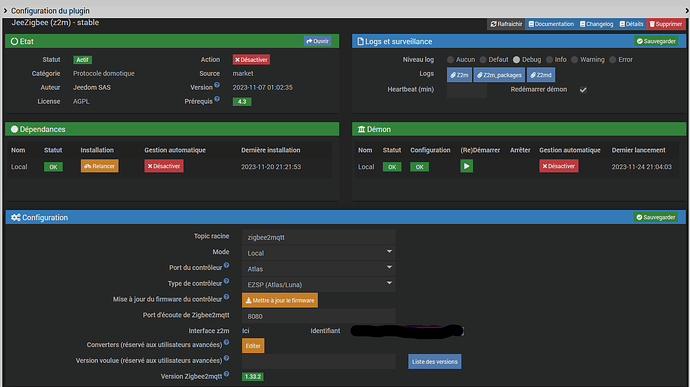Open the Mode dropdown
The height and width of the screenshot is (387, 690).
tap(319, 253)
